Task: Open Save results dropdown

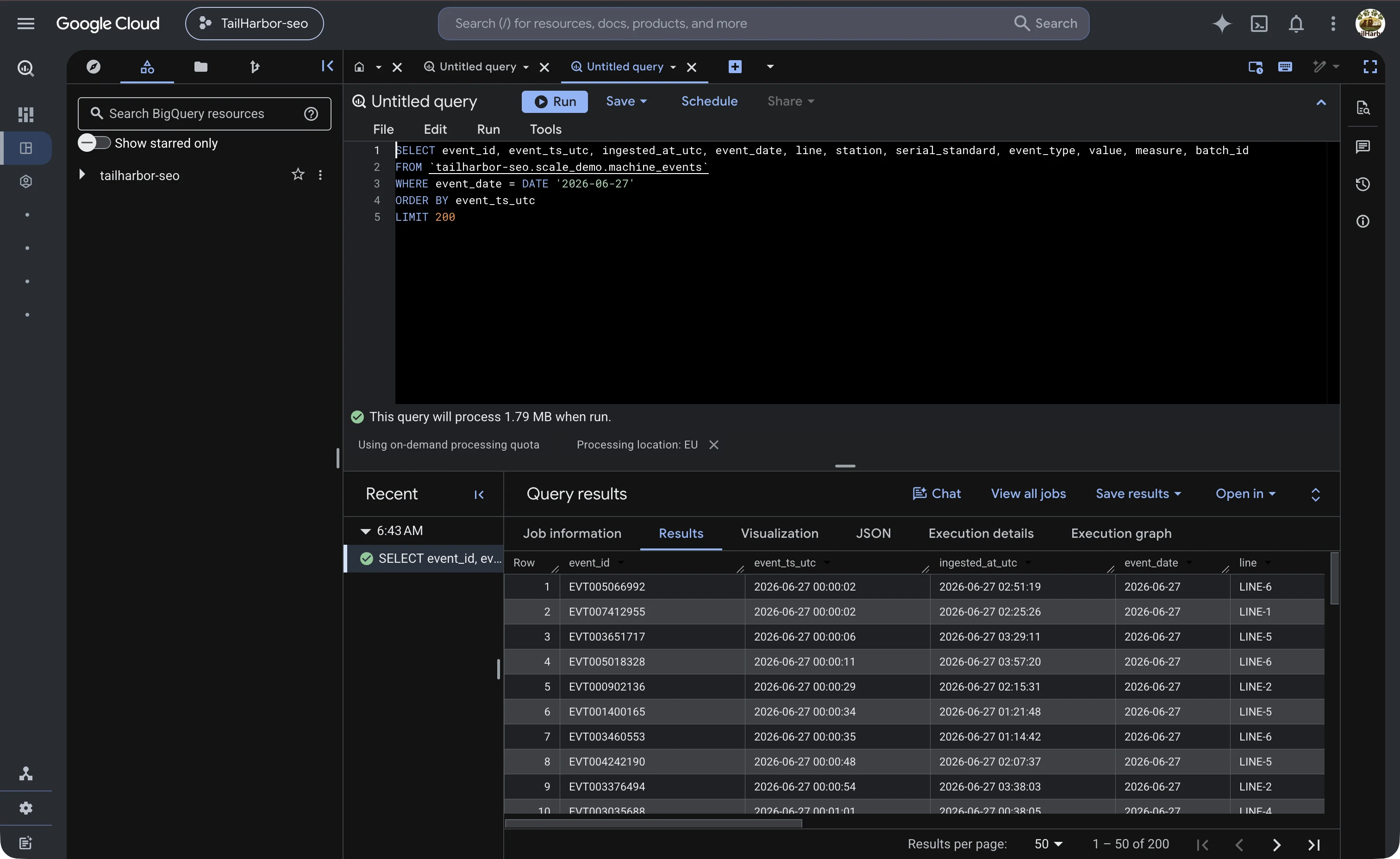Action: [x=1138, y=494]
